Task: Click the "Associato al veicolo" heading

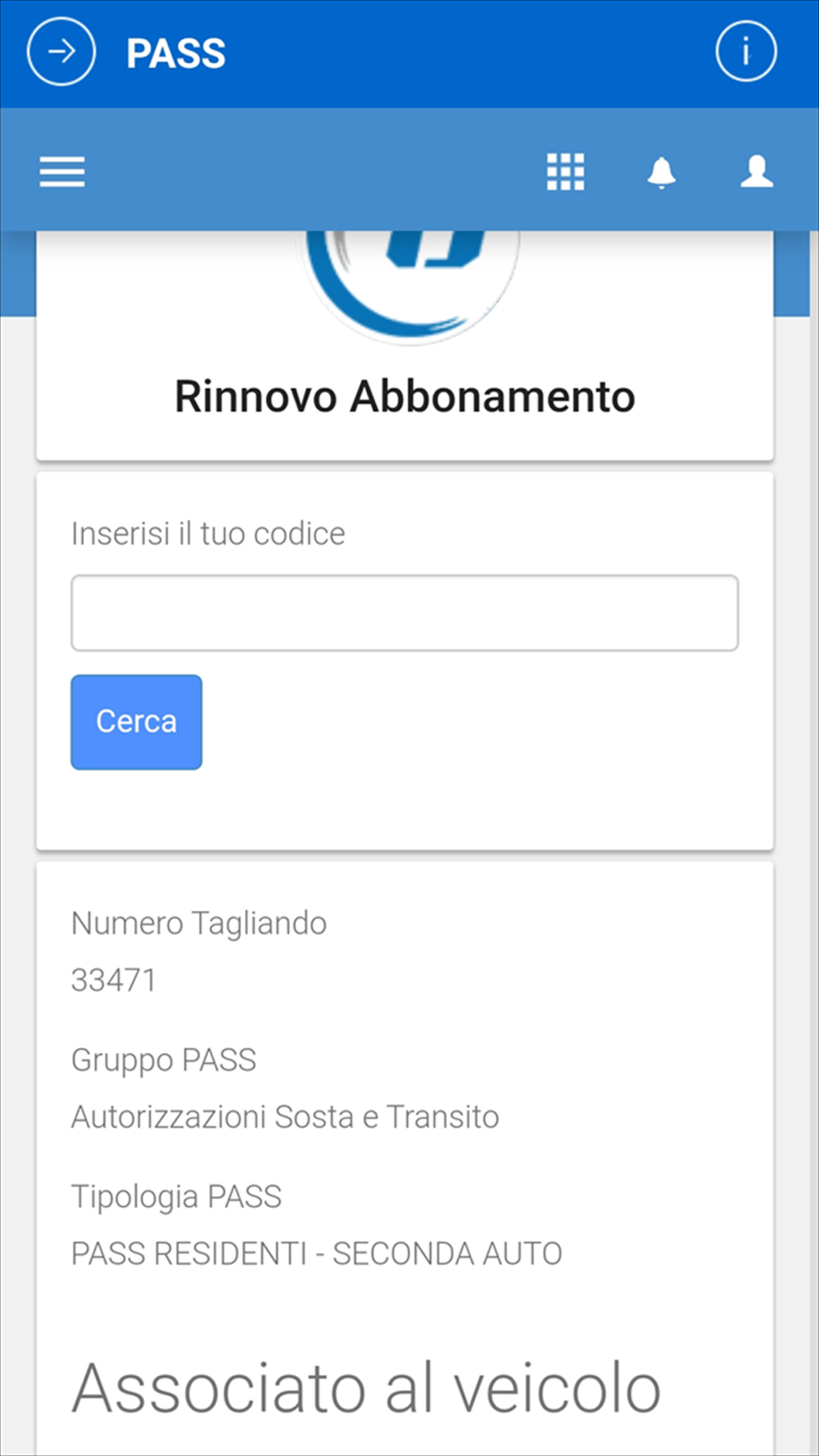Action: coord(366,1388)
